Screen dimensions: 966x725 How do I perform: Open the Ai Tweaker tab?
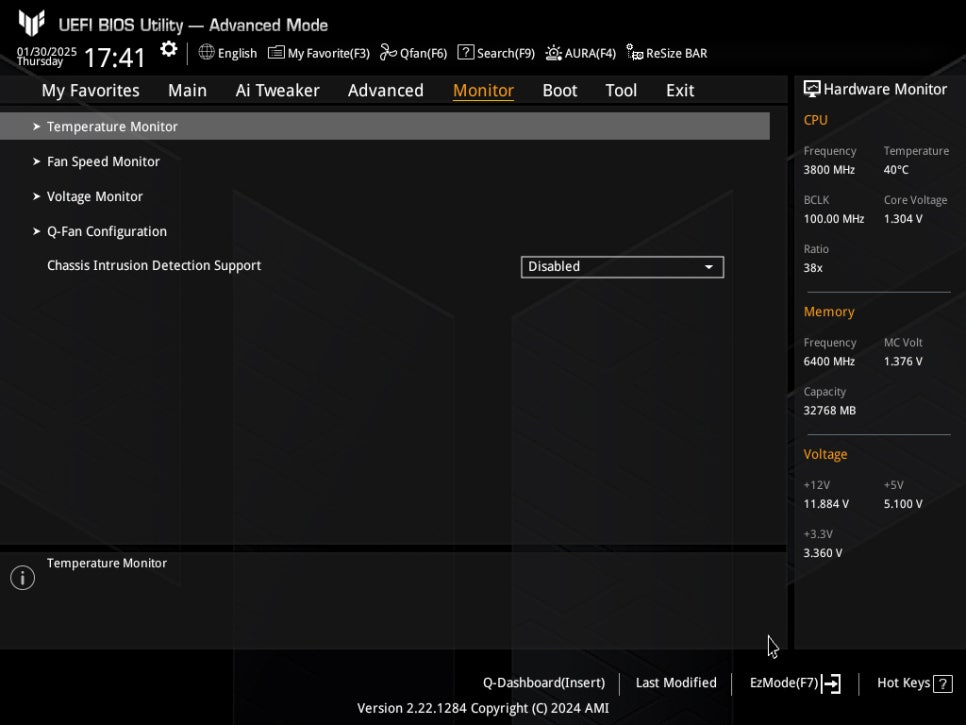pyautogui.click(x=277, y=91)
